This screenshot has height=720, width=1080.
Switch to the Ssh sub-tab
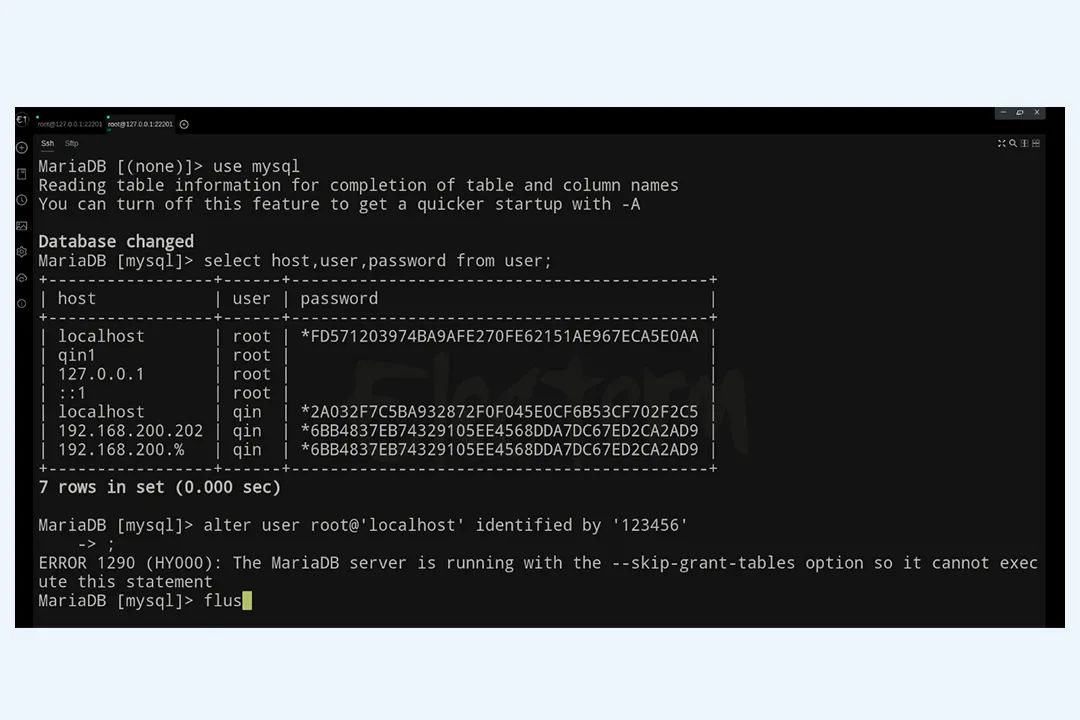[x=47, y=143]
